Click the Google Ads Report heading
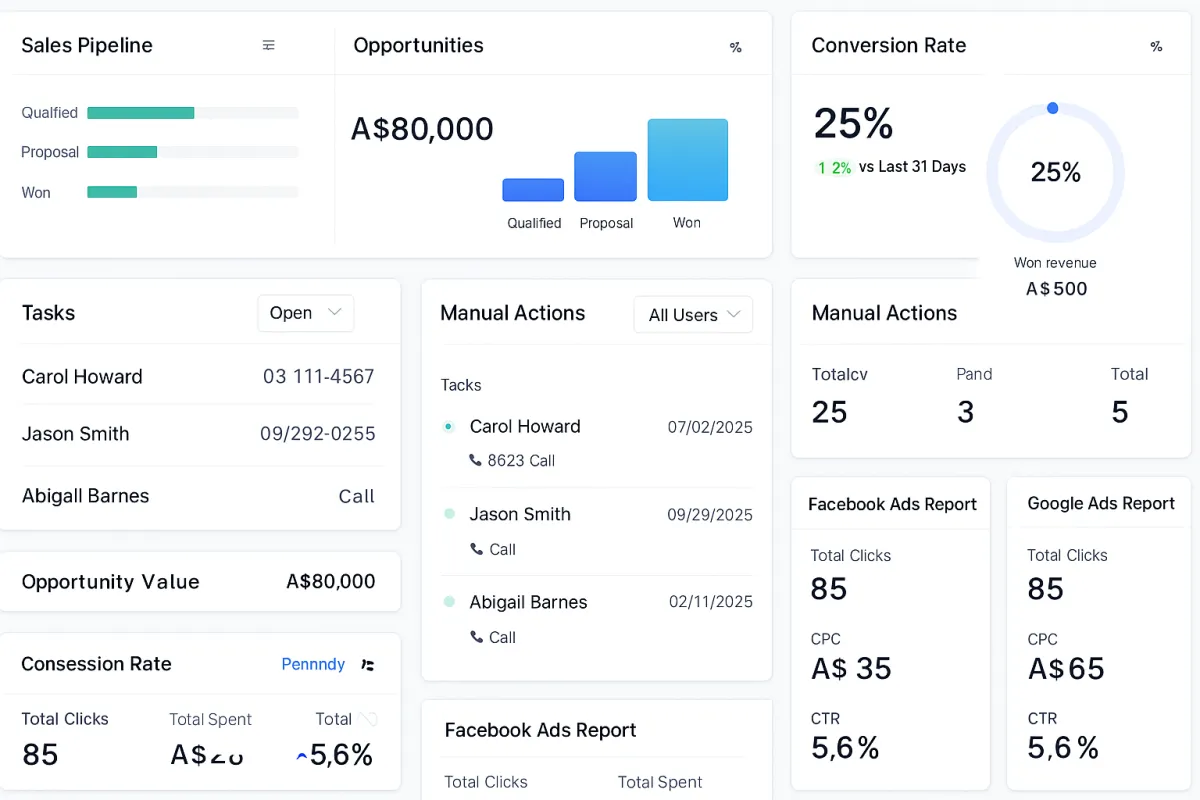Image resolution: width=1200 pixels, height=800 pixels. pyautogui.click(x=1101, y=504)
